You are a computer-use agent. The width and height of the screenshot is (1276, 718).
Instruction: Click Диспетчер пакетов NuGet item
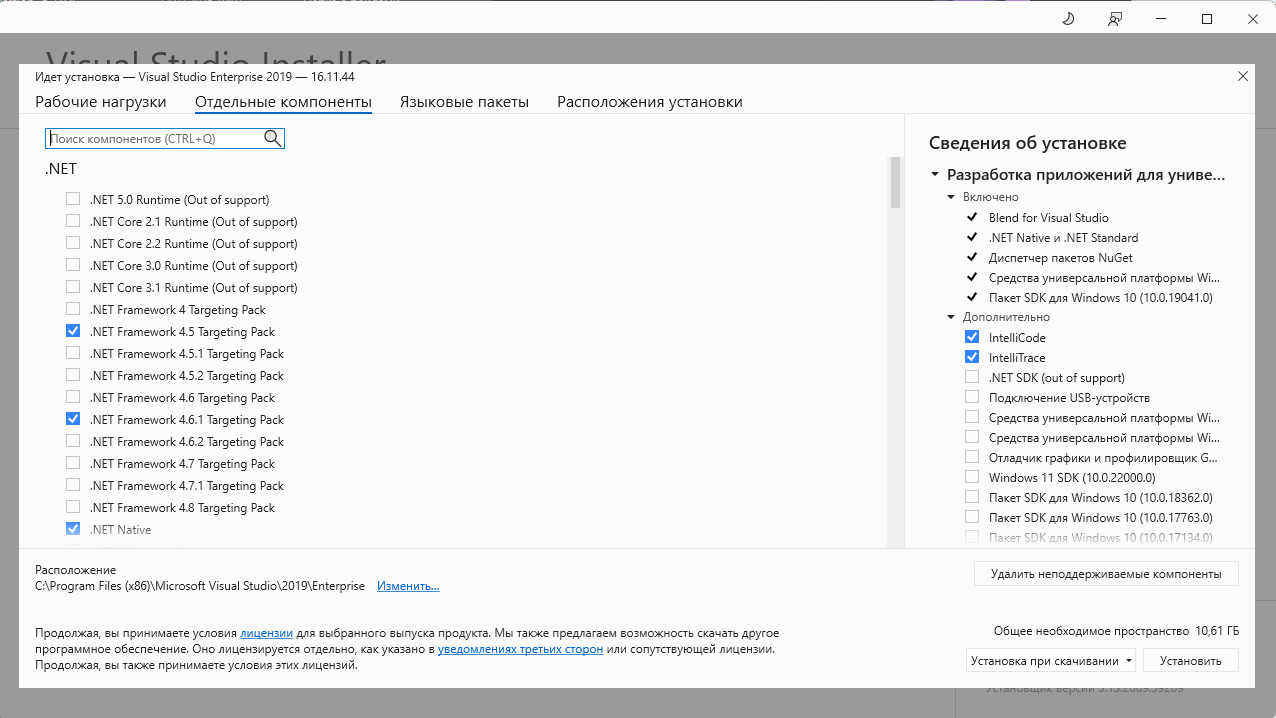pyautogui.click(x=1060, y=257)
